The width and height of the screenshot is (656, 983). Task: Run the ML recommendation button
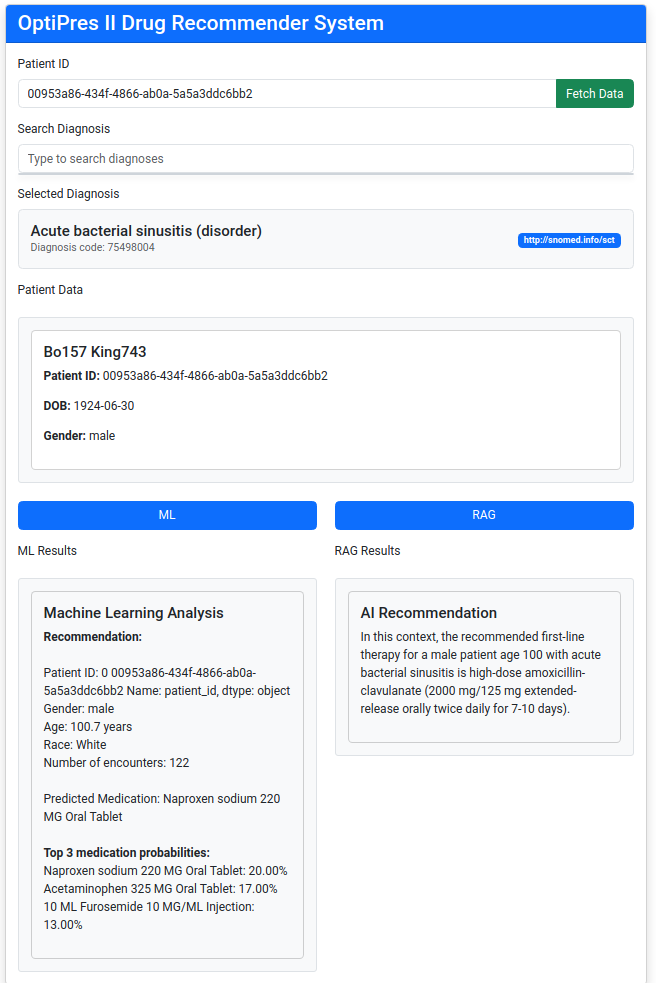pyautogui.click(x=167, y=515)
